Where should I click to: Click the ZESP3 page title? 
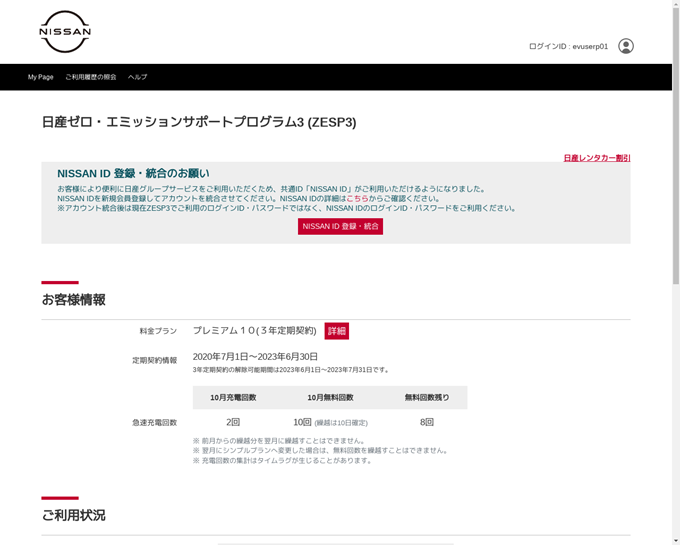tap(199, 122)
